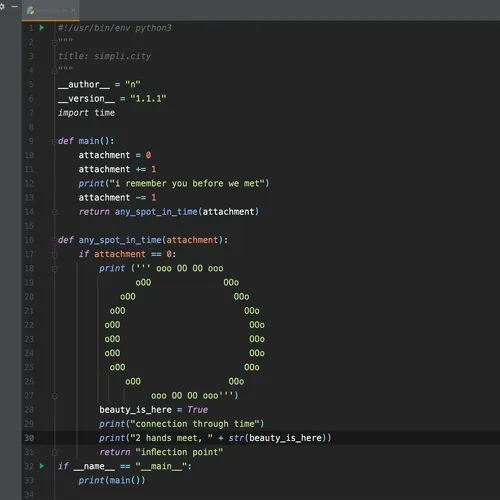
Task: Click the 'attachment += 1' line
Action: coord(117,169)
